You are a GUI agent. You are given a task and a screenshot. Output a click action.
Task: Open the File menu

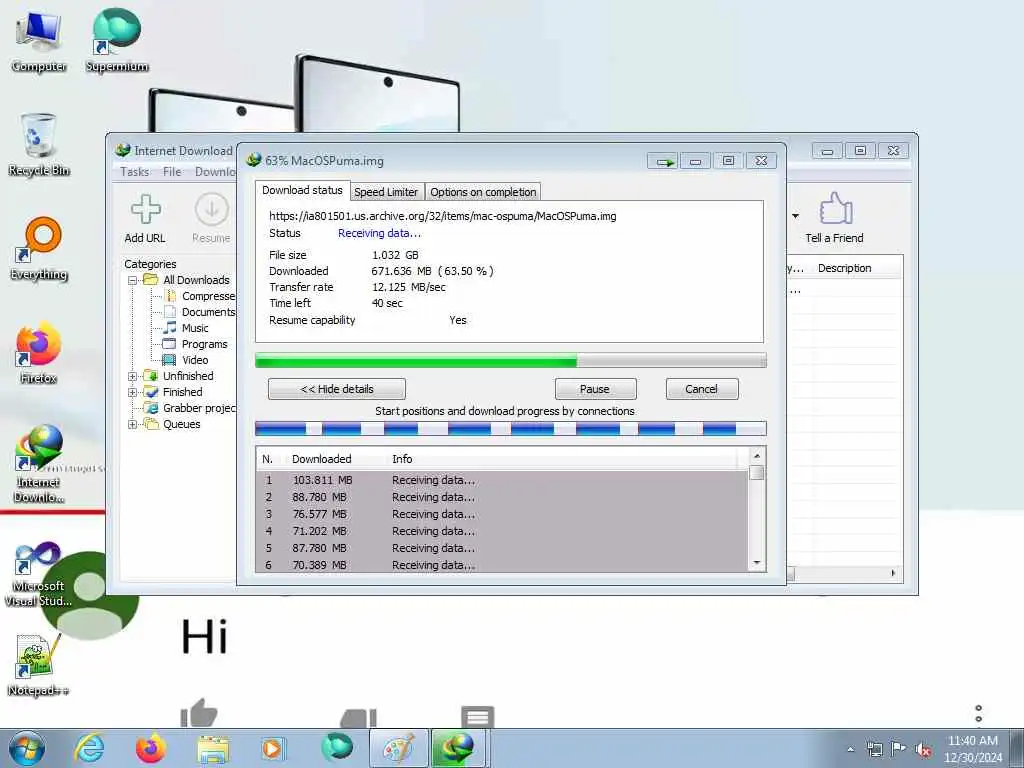[x=172, y=172]
